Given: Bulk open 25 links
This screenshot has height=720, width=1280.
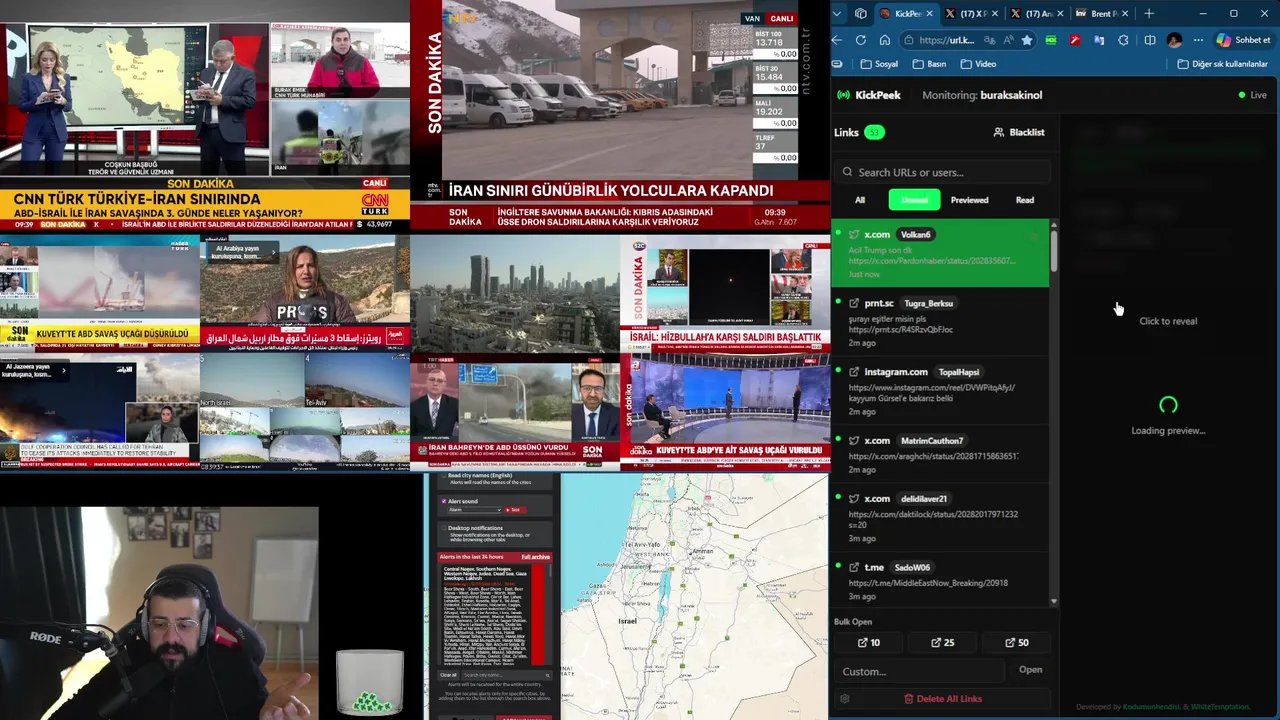Looking at the screenshot, I should pos(942,643).
